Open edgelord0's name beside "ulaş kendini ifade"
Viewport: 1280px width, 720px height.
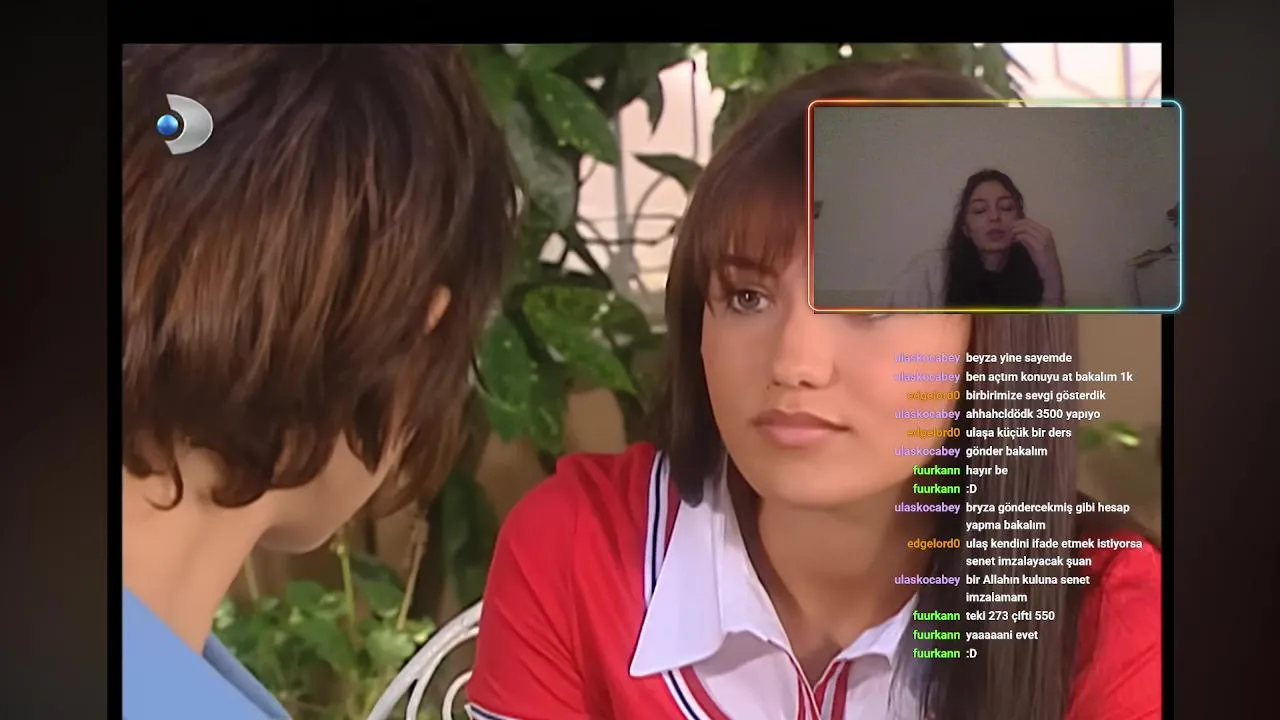coord(933,544)
